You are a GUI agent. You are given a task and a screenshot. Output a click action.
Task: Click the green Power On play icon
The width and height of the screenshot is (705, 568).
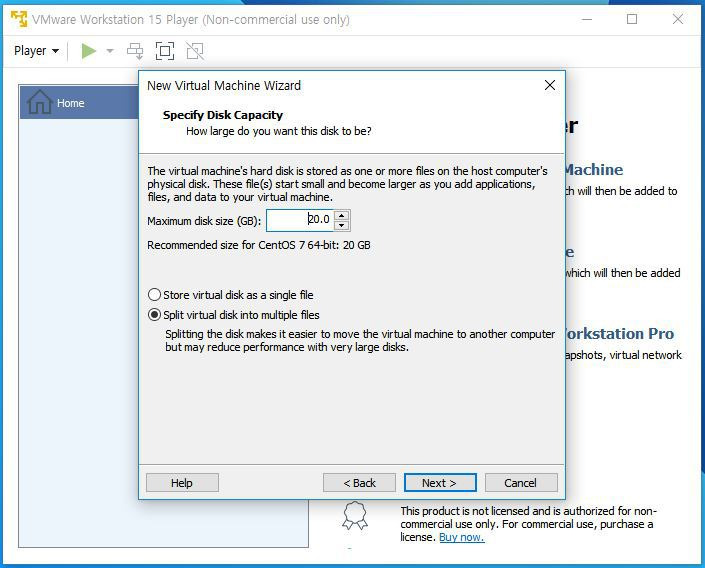pyautogui.click(x=89, y=51)
